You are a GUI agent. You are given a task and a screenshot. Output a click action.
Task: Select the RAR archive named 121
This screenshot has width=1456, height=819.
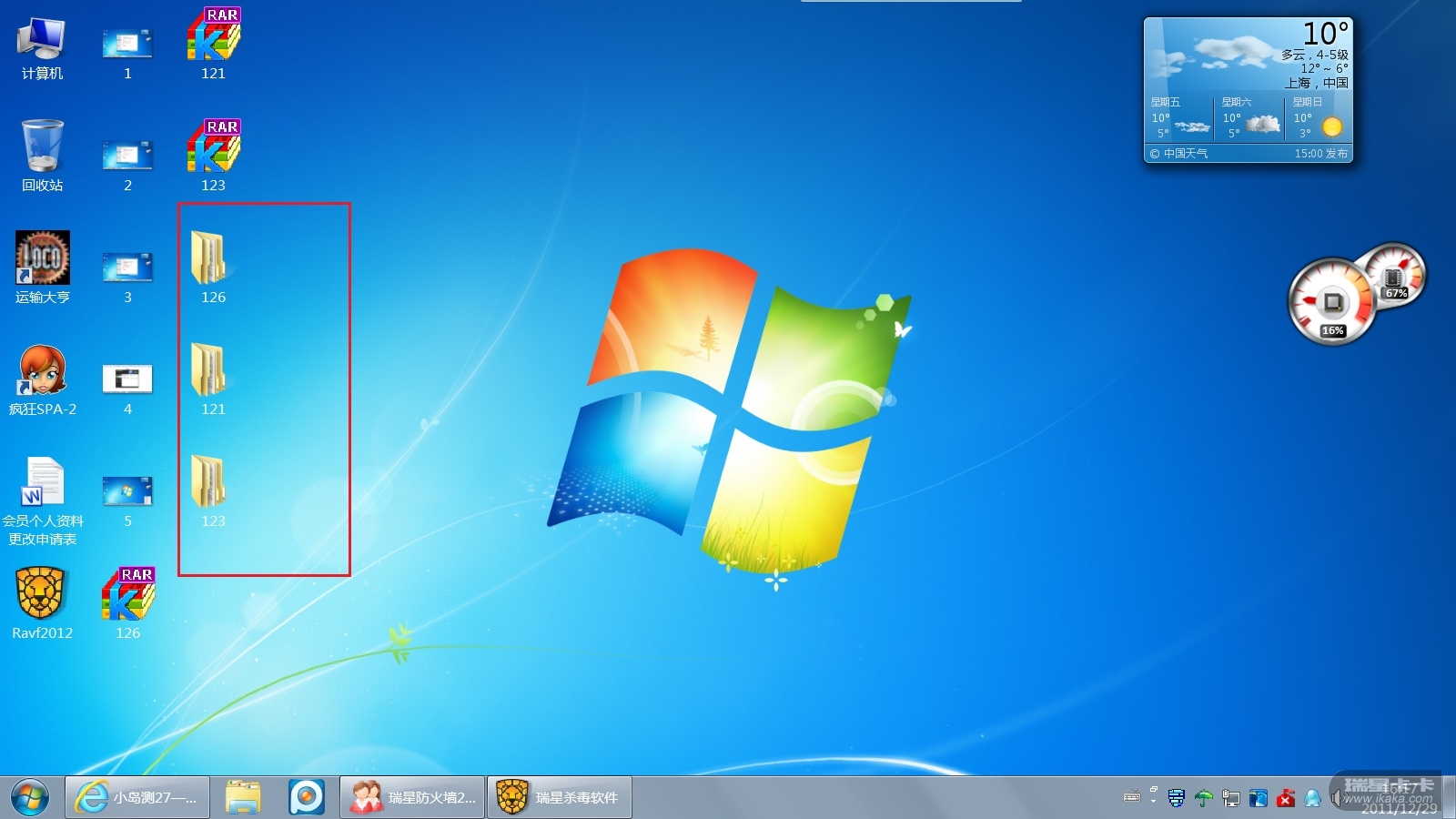pyautogui.click(x=213, y=44)
